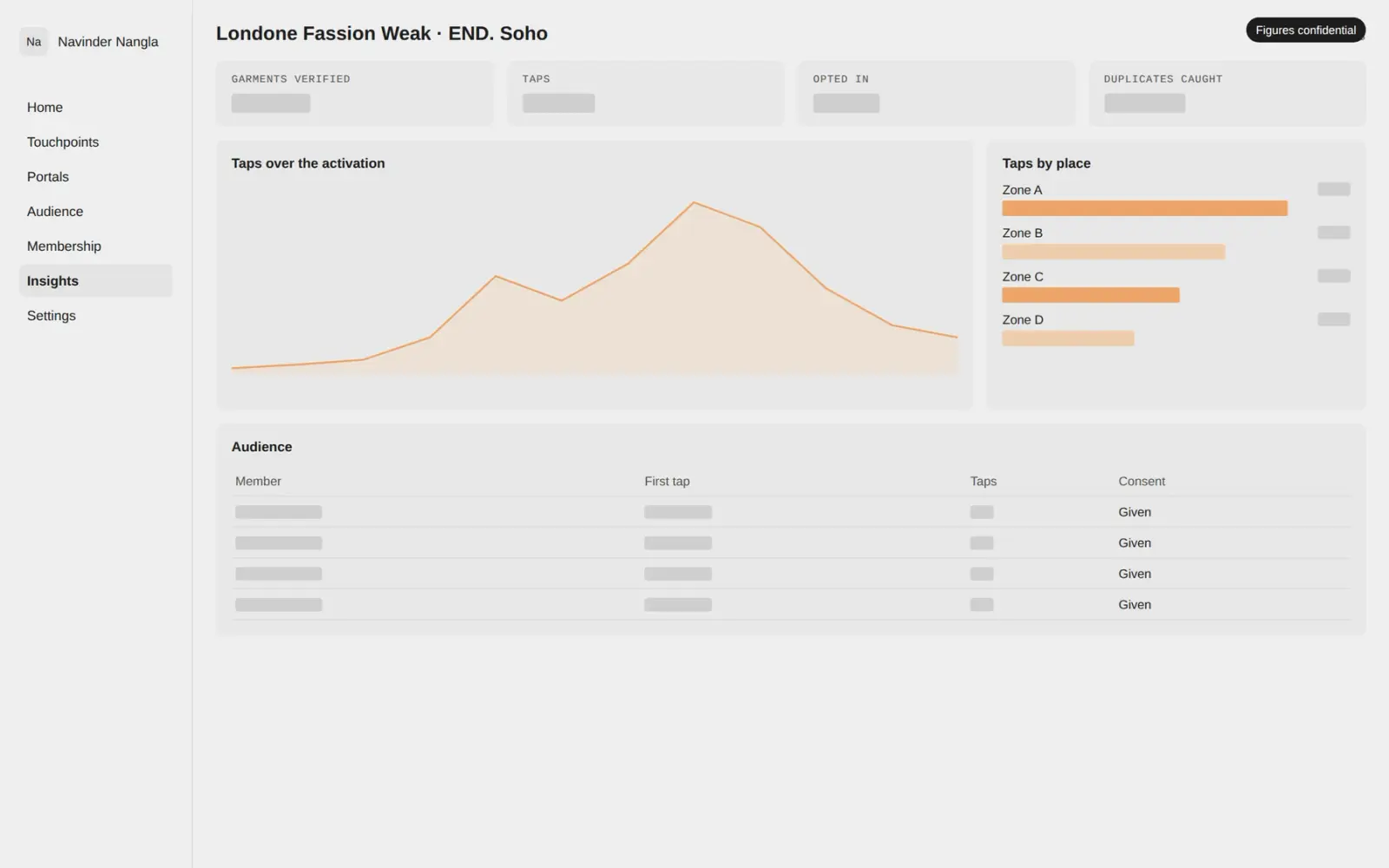Open the Audience nav item
Screen dimensions: 1389x868
click(x=95, y=212)
